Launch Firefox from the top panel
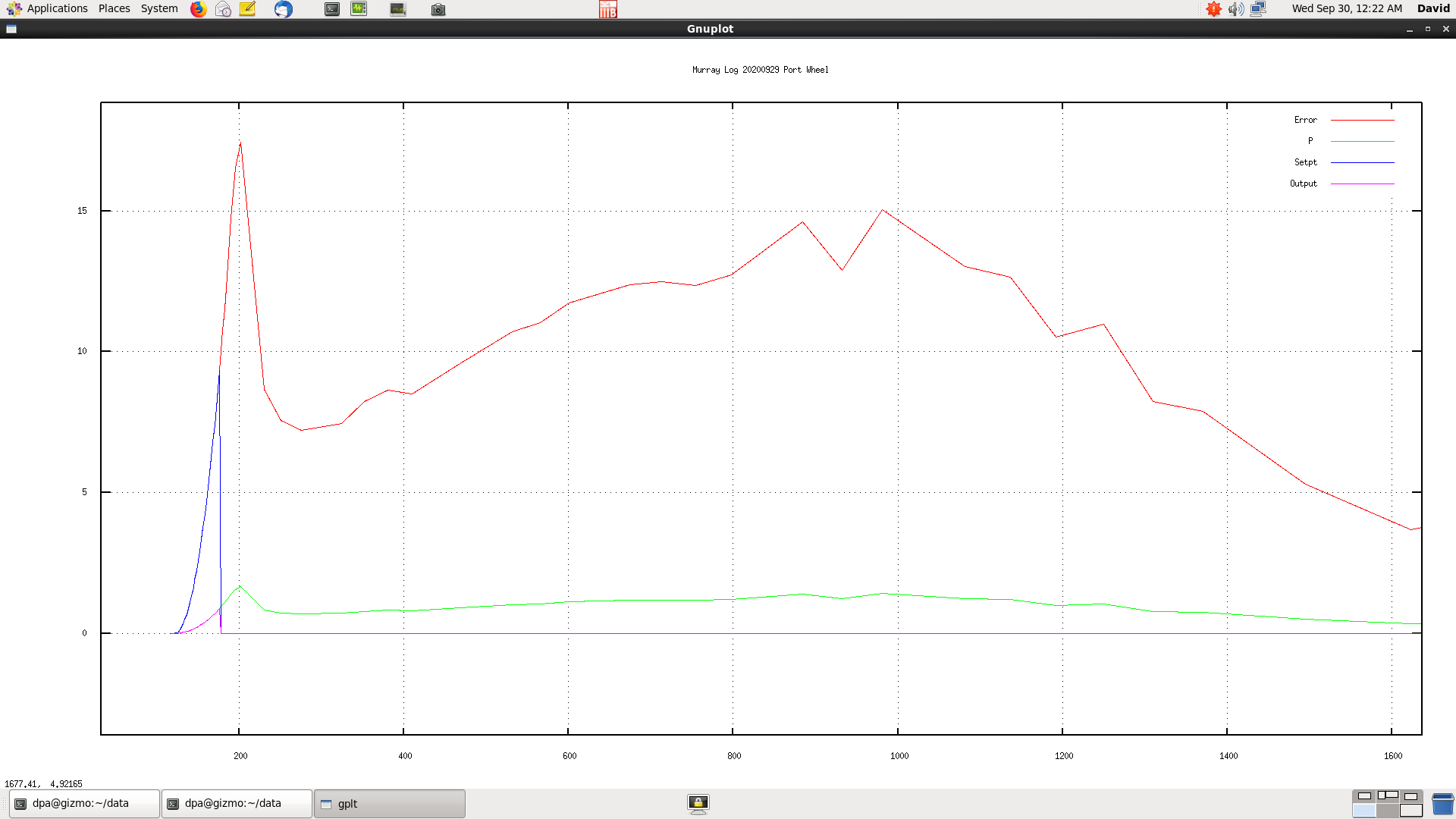Image resolution: width=1456 pixels, height=819 pixels. click(199, 9)
